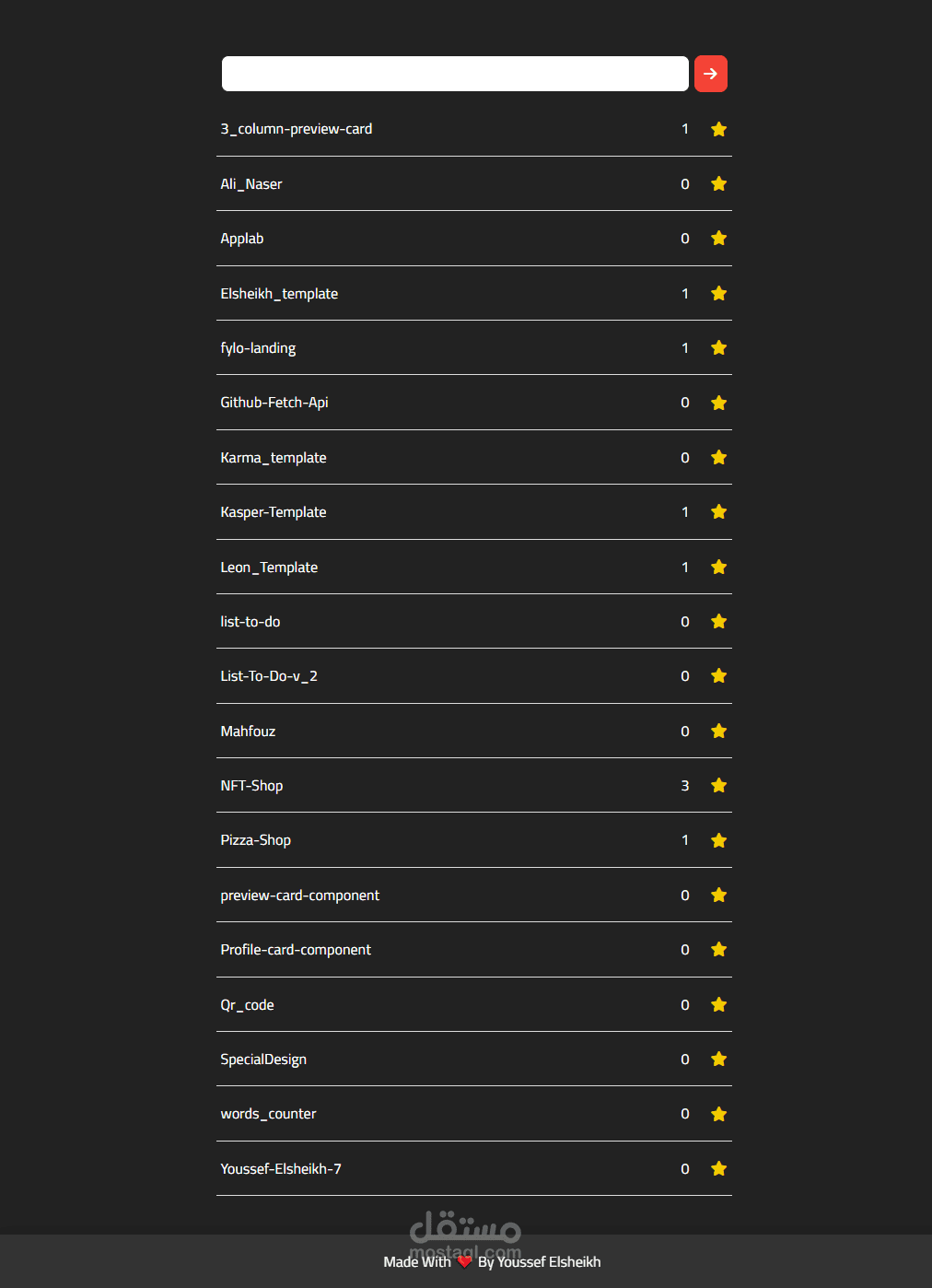Open the Karma_template repository
The image size is (932, 1288).
pos(274,458)
